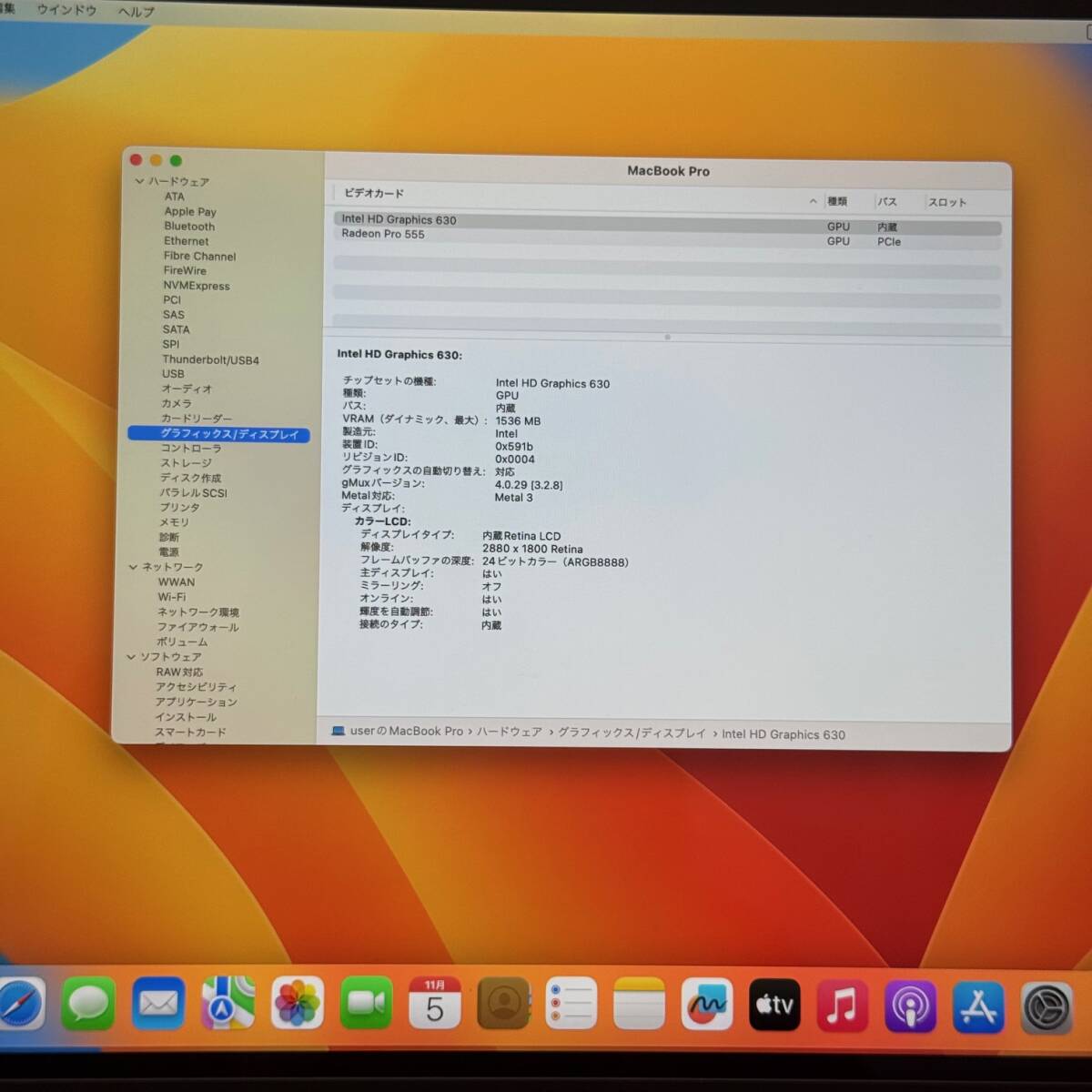Viewport: 1092px width, 1092px height.
Task: Select Apple Pay in sidebar
Action: pos(190,211)
